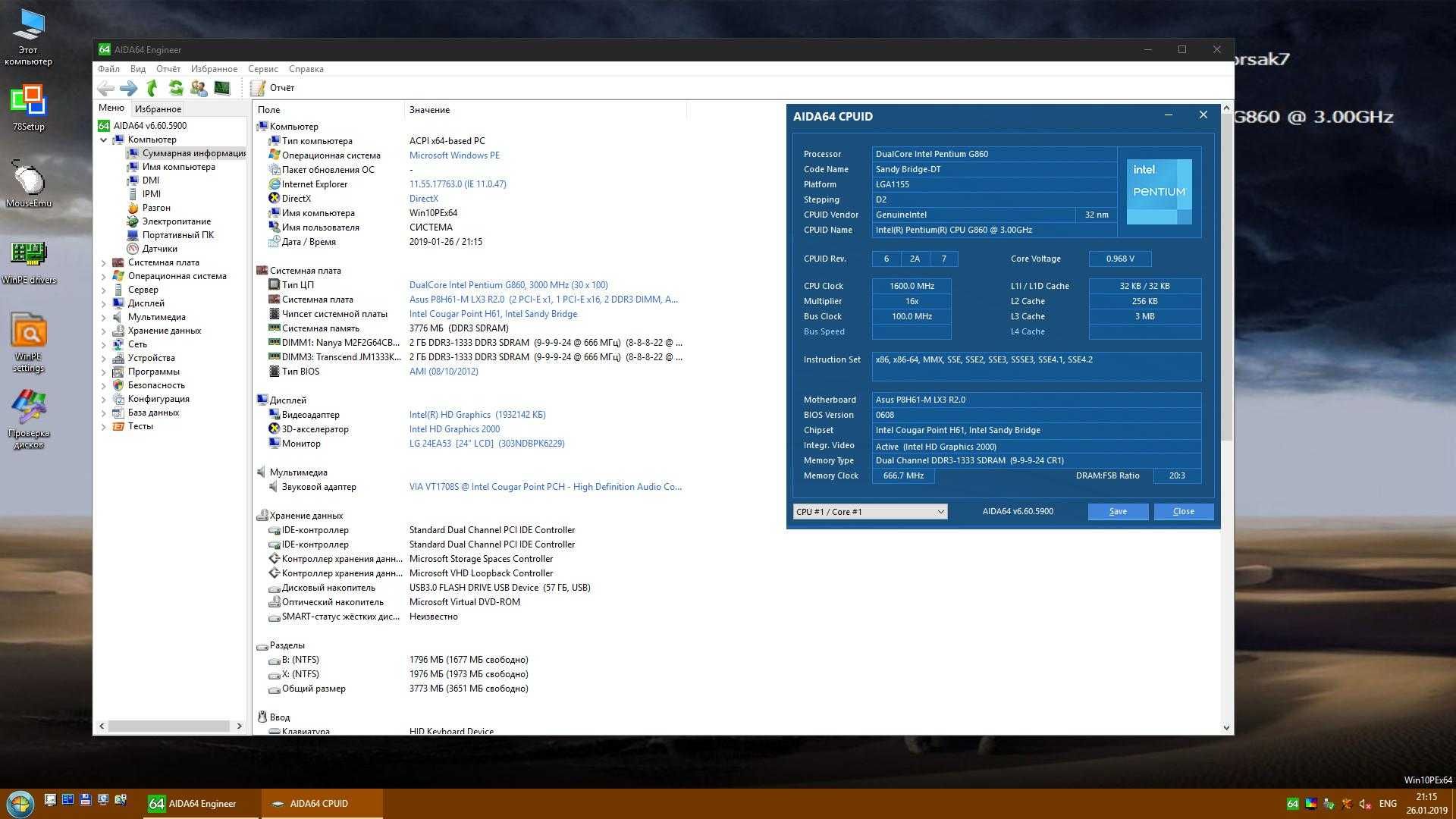1456x819 pixels.
Task: Click the green up-level arrow in toolbar
Action: (x=152, y=88)
